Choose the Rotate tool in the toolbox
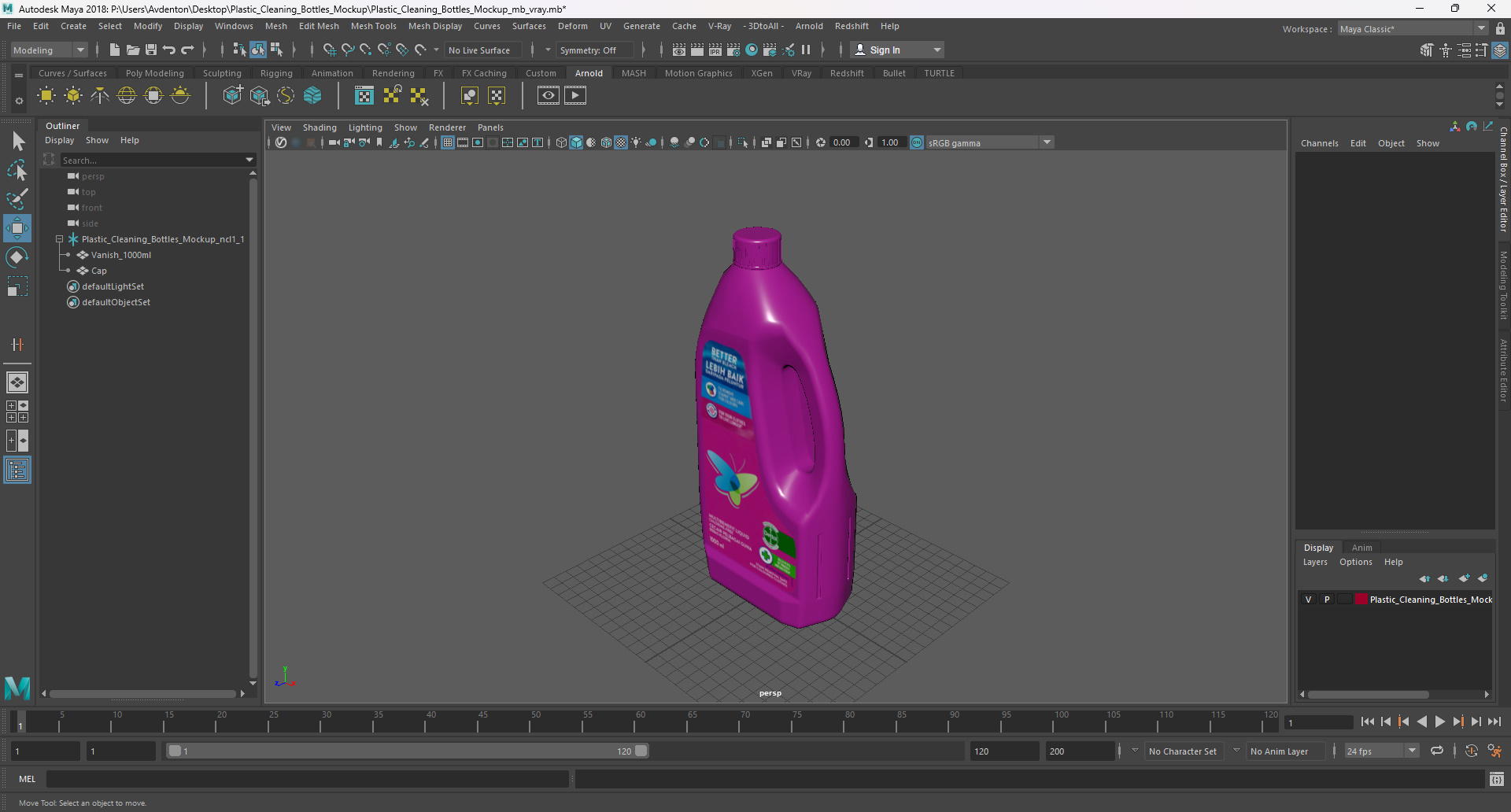1511x812 pixels. pyautogui.click(x=17, y=257)
